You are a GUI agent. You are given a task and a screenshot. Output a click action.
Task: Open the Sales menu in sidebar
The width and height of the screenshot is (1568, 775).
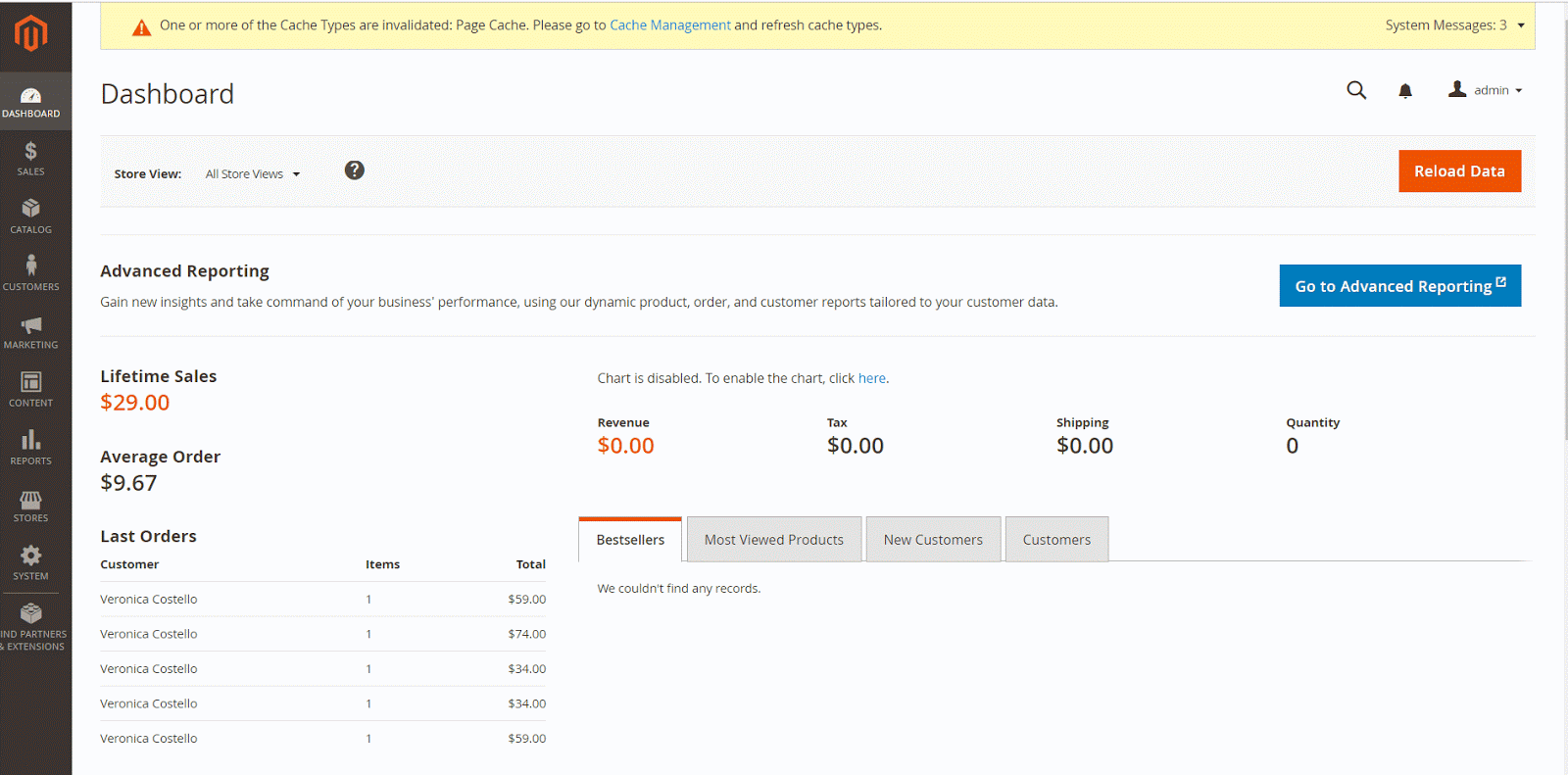click(x=30, y=159)
